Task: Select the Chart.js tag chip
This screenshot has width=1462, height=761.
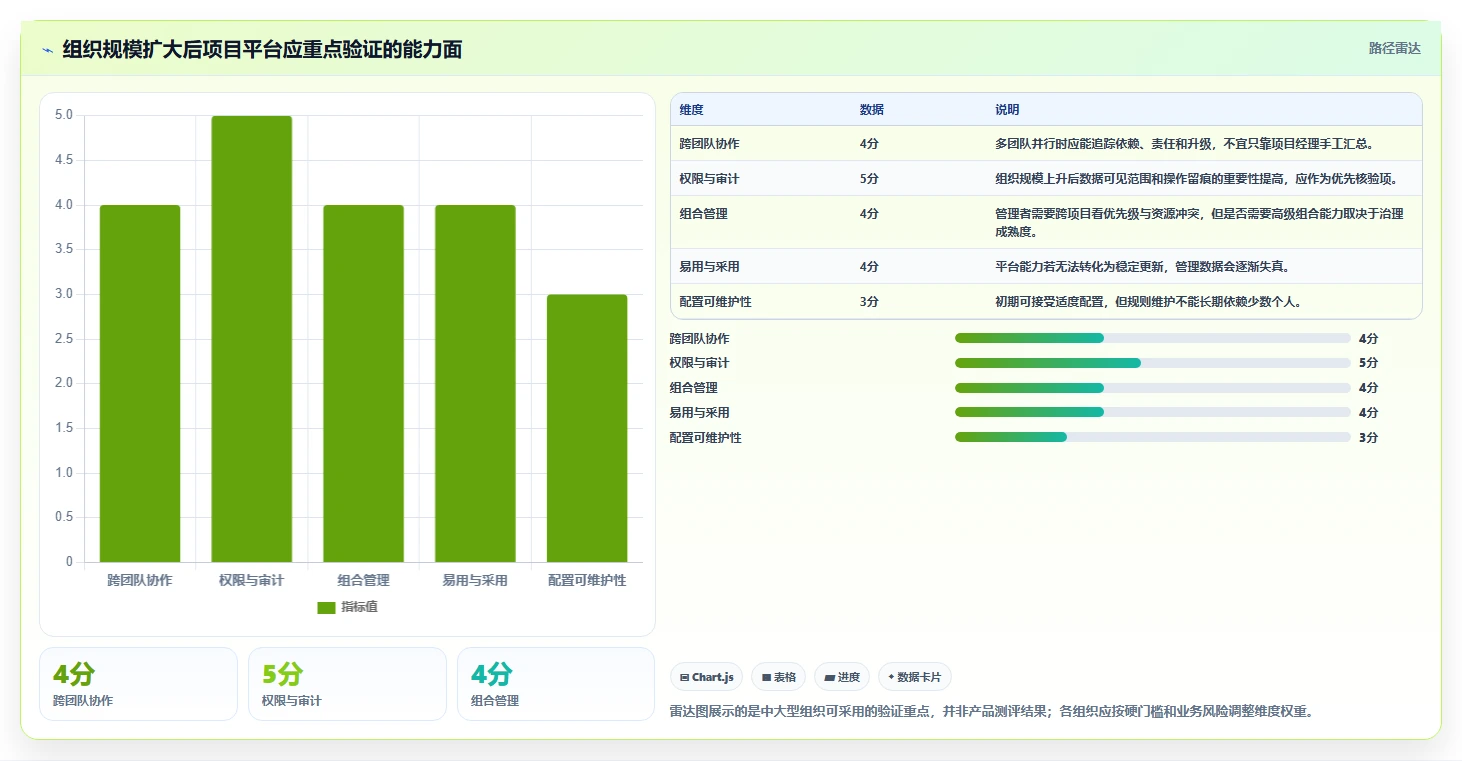Action: tap(706, 677)
